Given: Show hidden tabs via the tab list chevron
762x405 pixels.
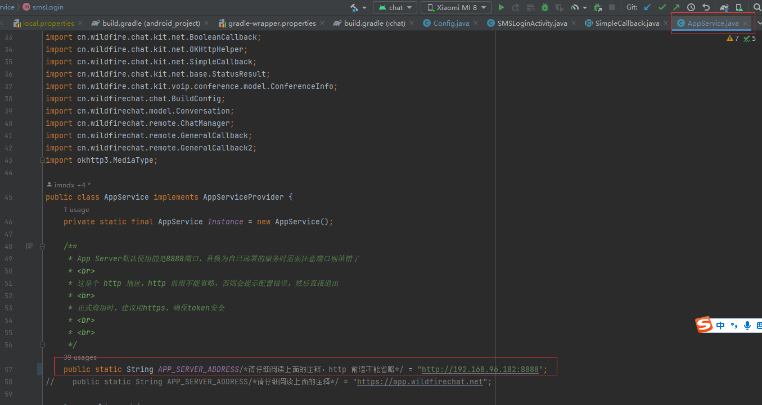Looking at the screenshot, I should click(x=759, y=23).
